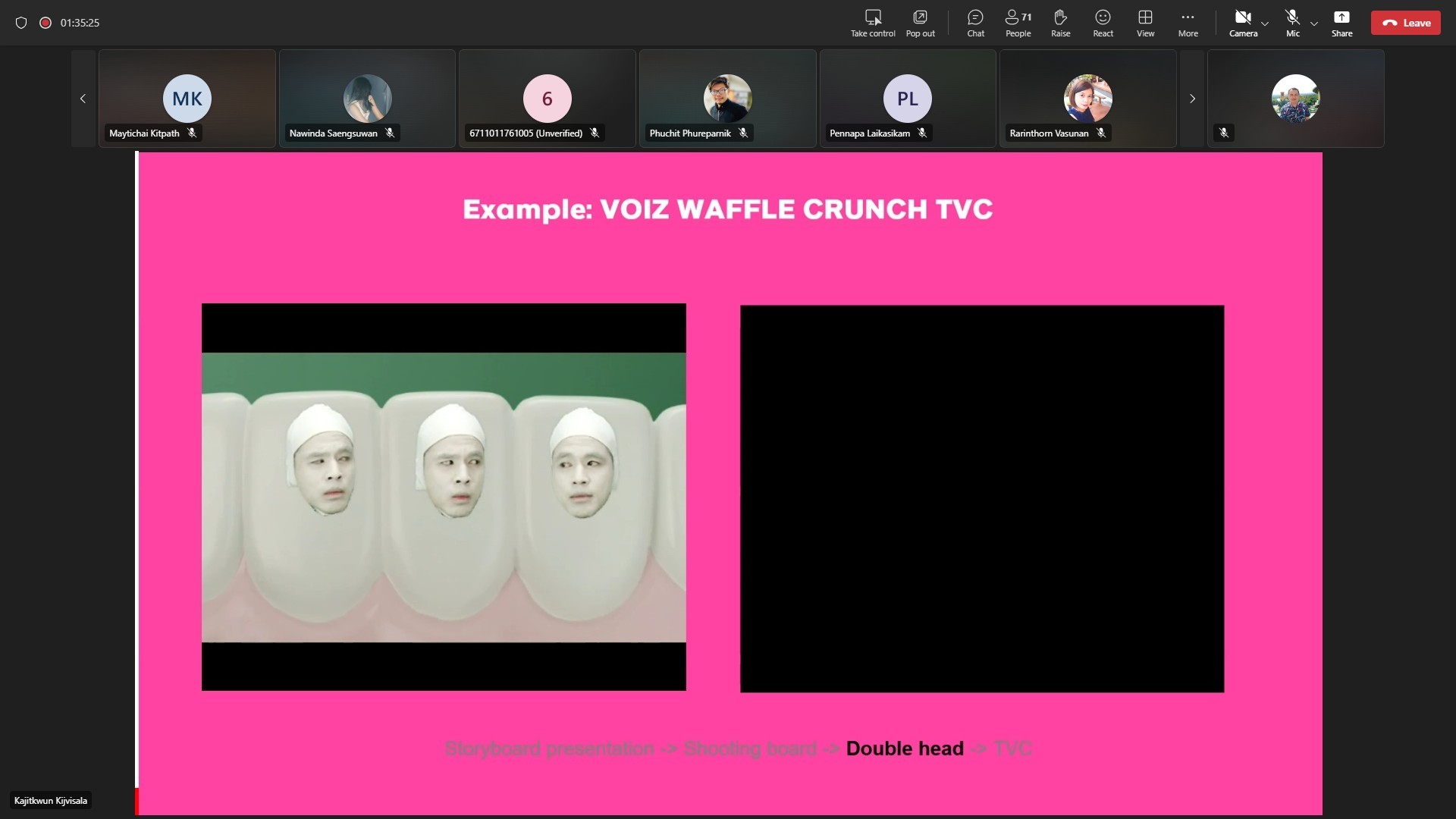Open the React menu
This screenshot has height=819, width=1456.
coord(1103,23)
